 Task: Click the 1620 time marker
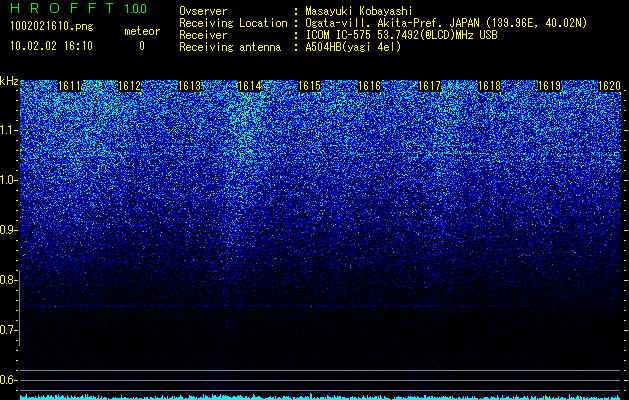pyautogui.click(x=610, y=86)
